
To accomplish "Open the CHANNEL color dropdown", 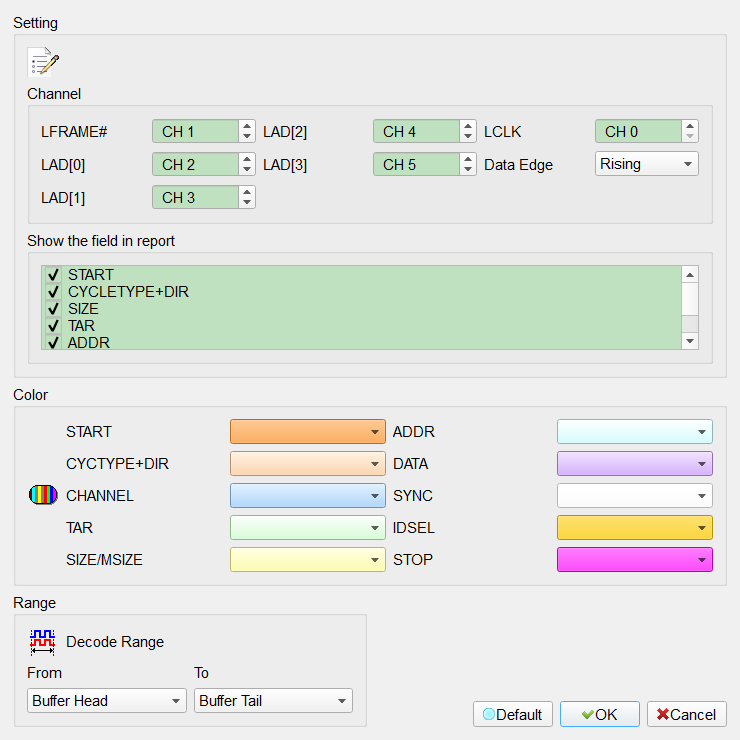I will coord(308,496).
